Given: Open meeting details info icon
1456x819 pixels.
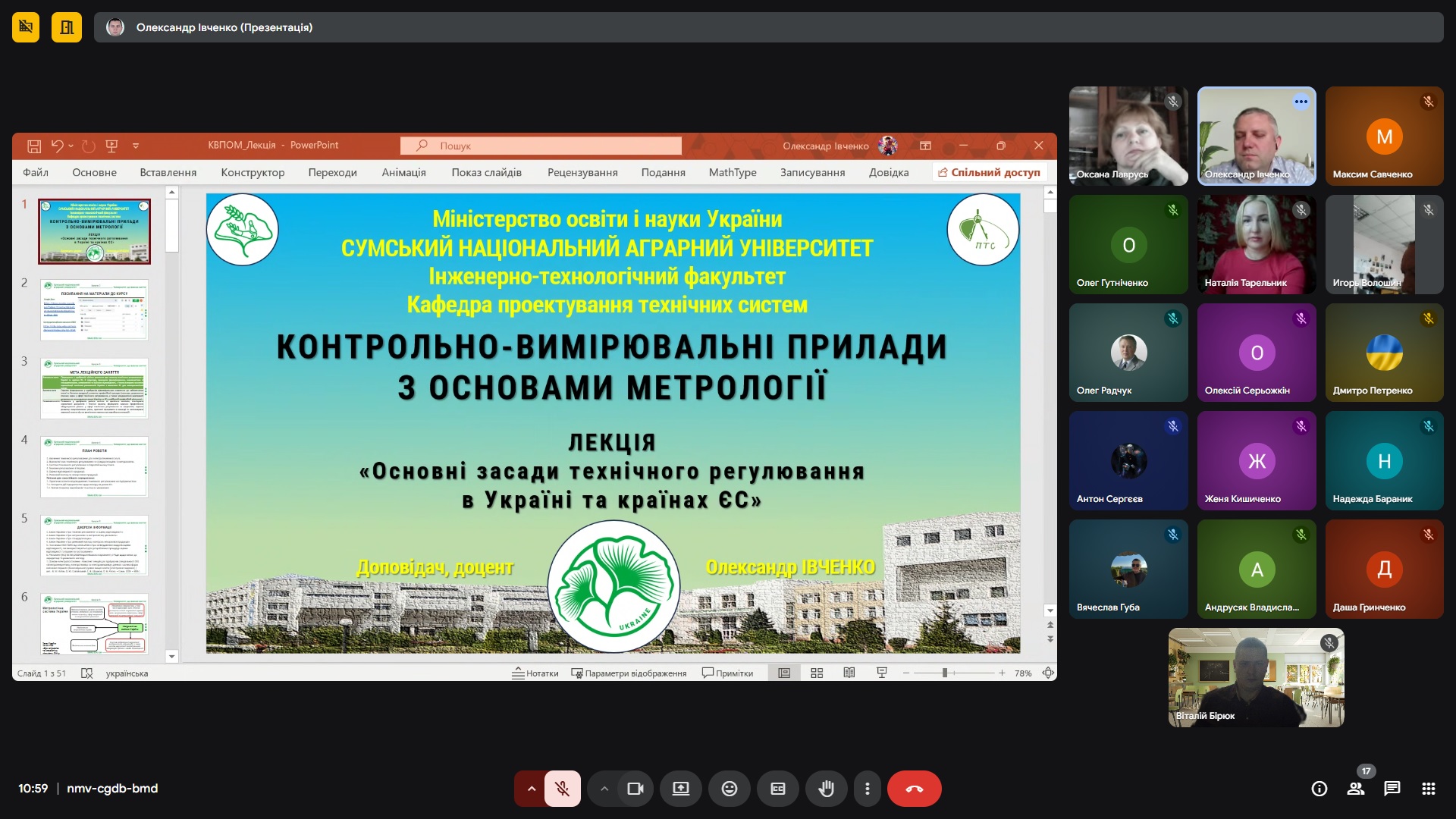Looking at the screenshot, I should [x=1319, y=789].
